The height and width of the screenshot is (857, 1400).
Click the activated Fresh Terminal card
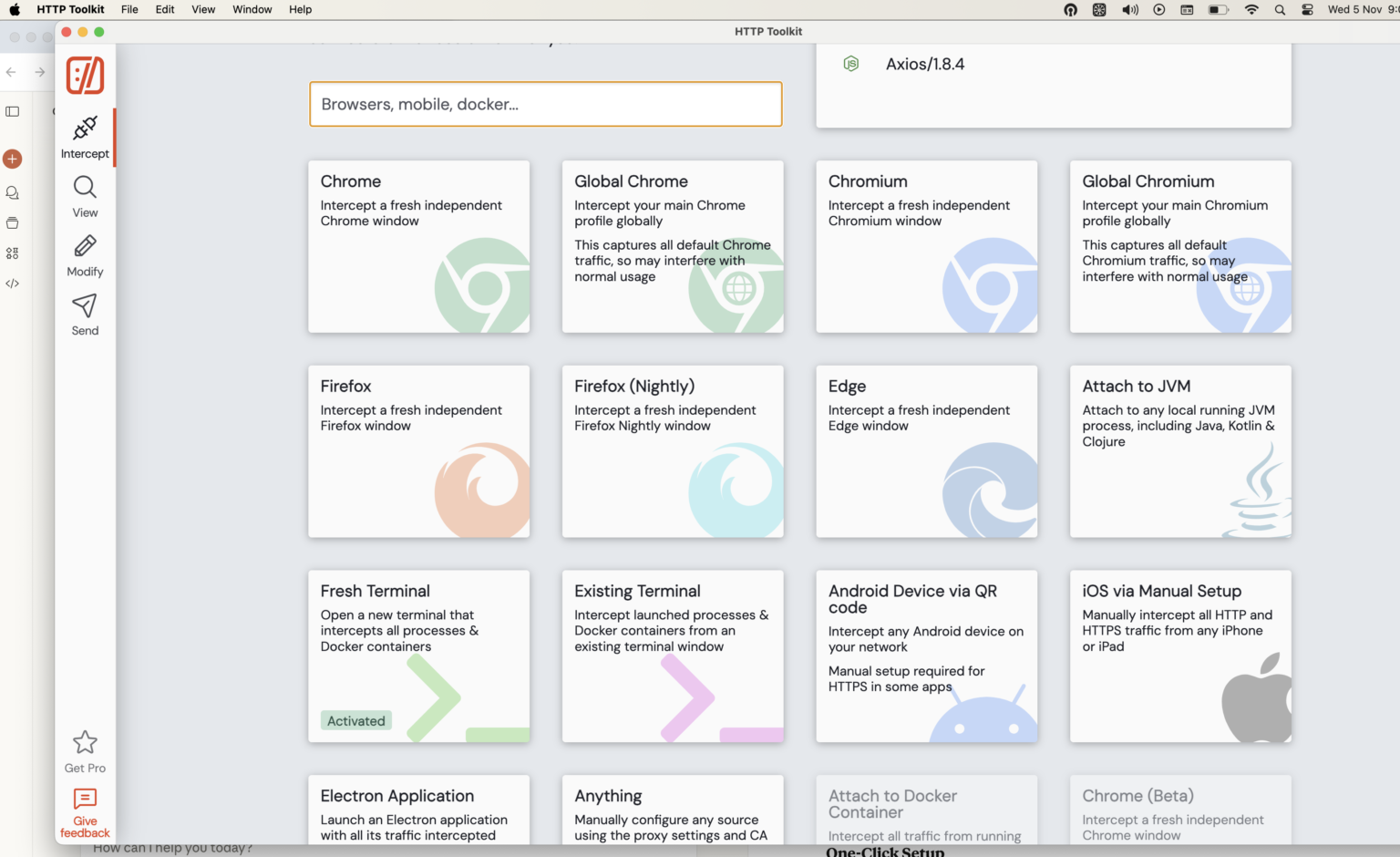click(418, 656)
